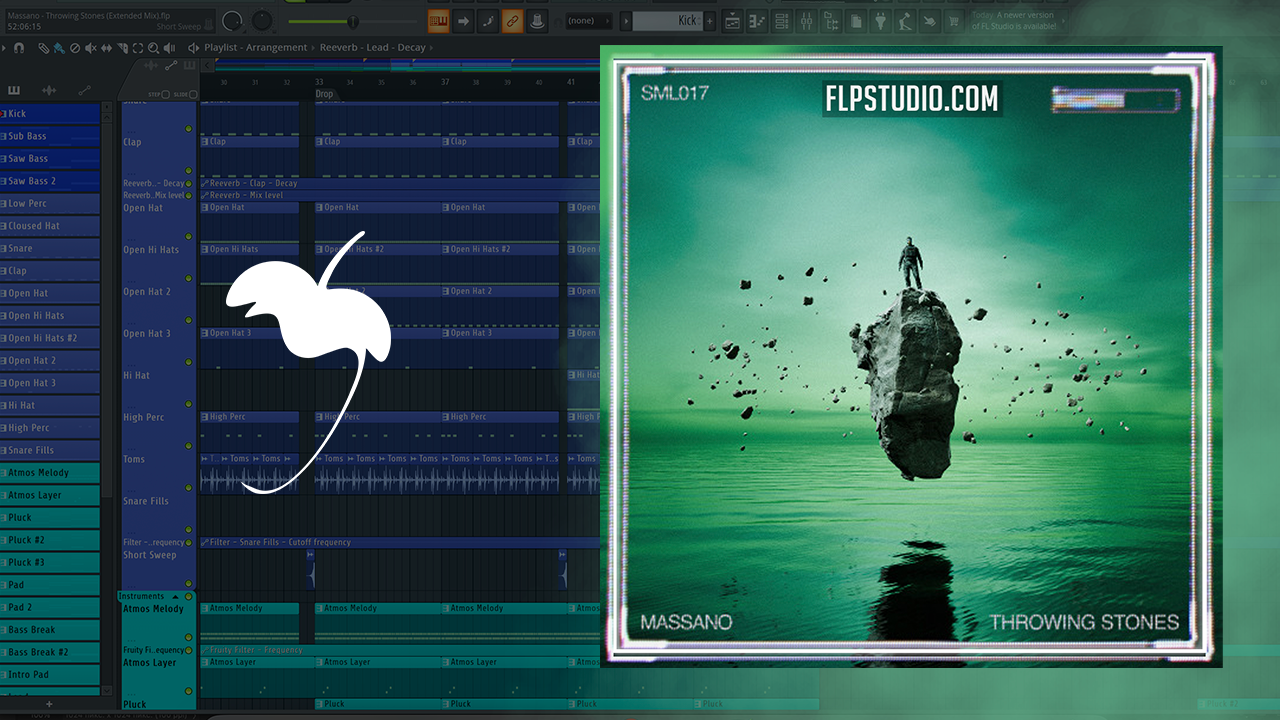Screen dimensions: 1280x720
Task: Mute the Reeverb Mix level track
Action: pyautogui.click(x=189, y=195)
